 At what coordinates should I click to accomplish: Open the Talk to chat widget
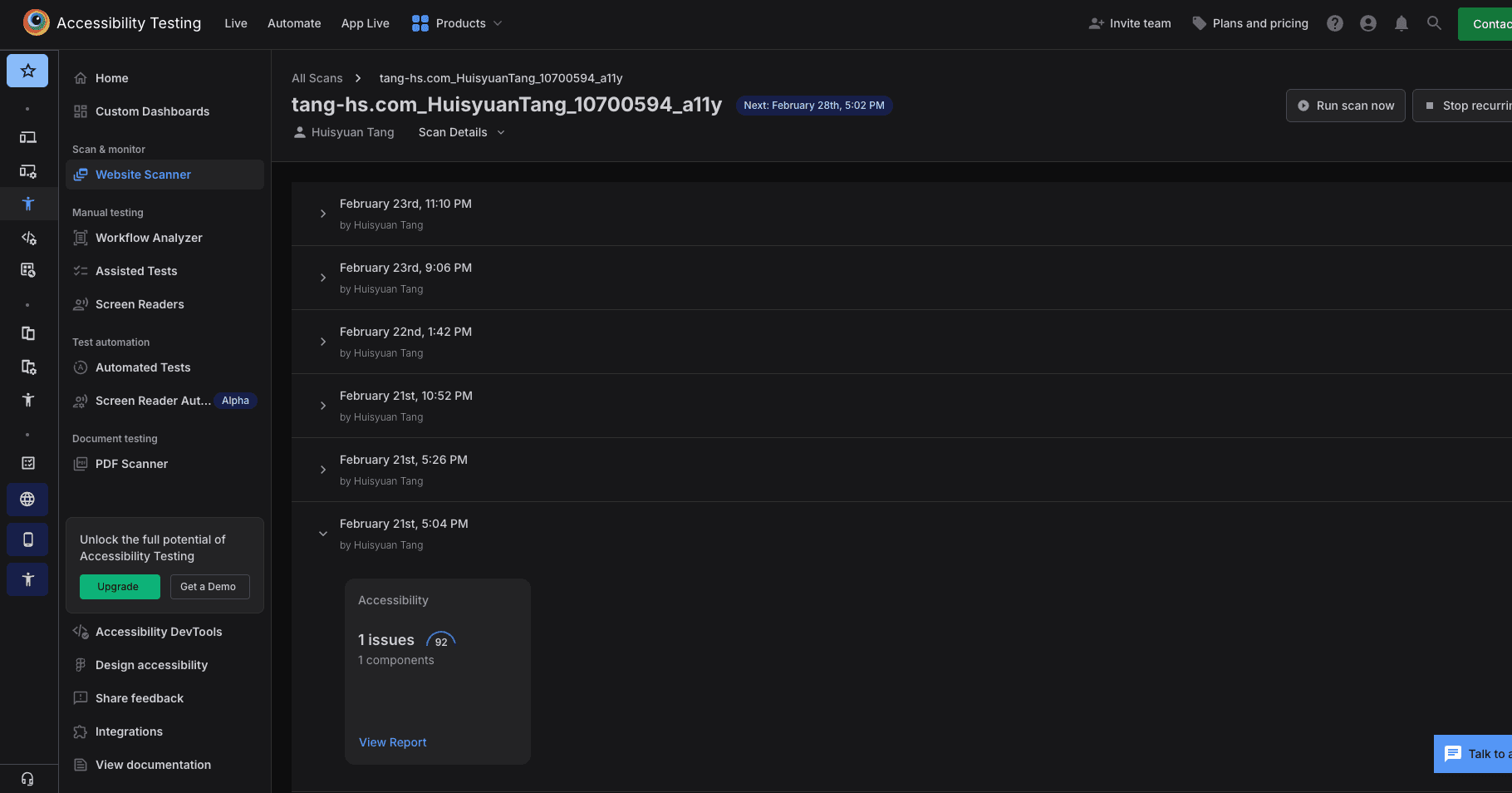(x=1474, y=754)
